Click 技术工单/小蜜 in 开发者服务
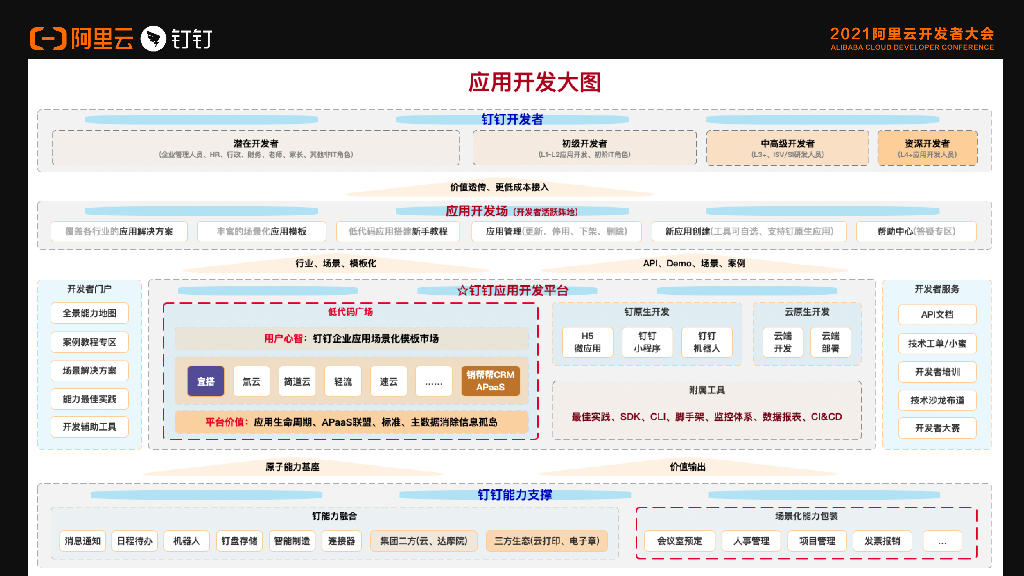Screen dimensions: 1024x576 click(937, 344)
